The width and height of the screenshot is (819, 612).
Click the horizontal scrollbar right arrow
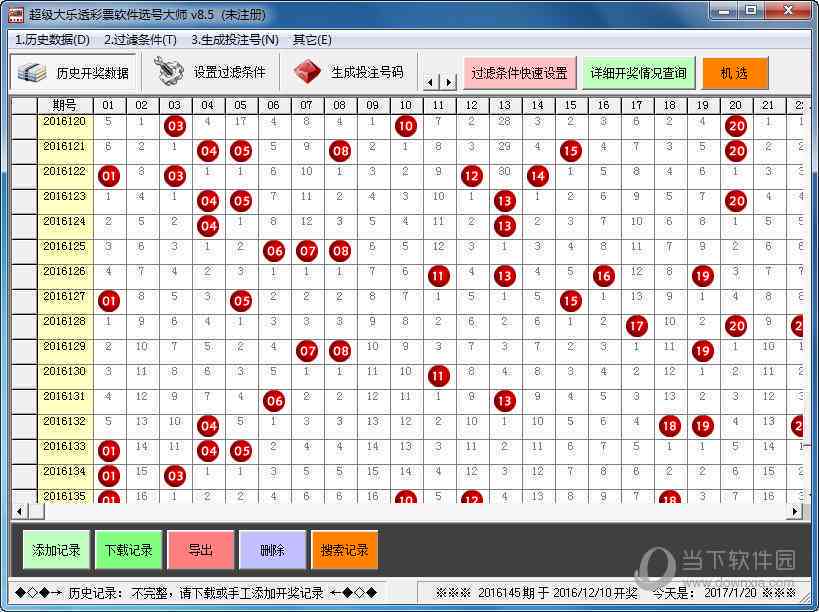pyautogui.click(x=794, y=511)
